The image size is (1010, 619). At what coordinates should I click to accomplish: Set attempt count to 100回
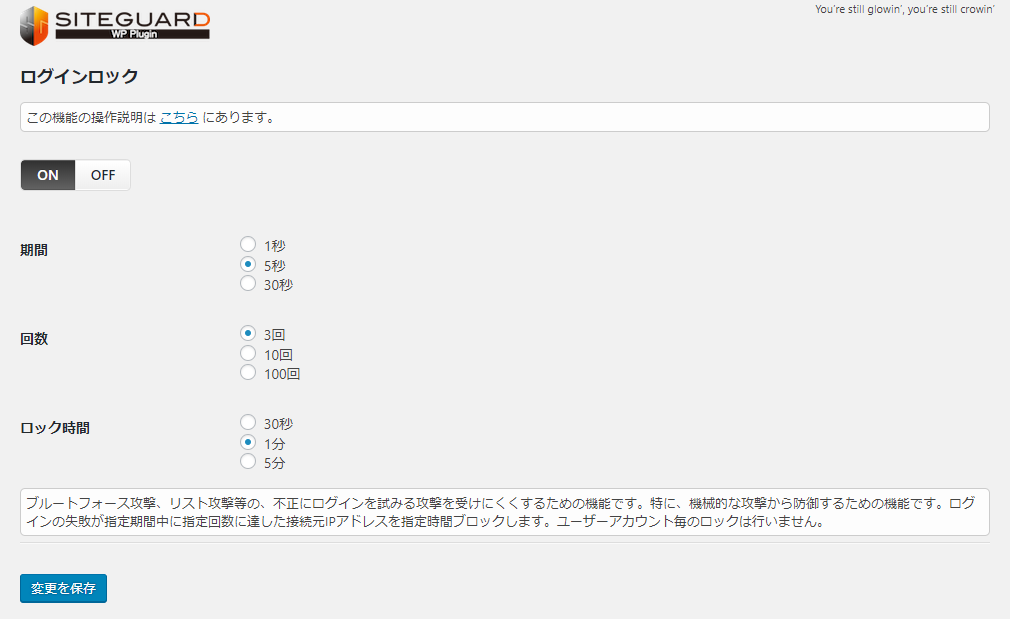tap(248, 373)
